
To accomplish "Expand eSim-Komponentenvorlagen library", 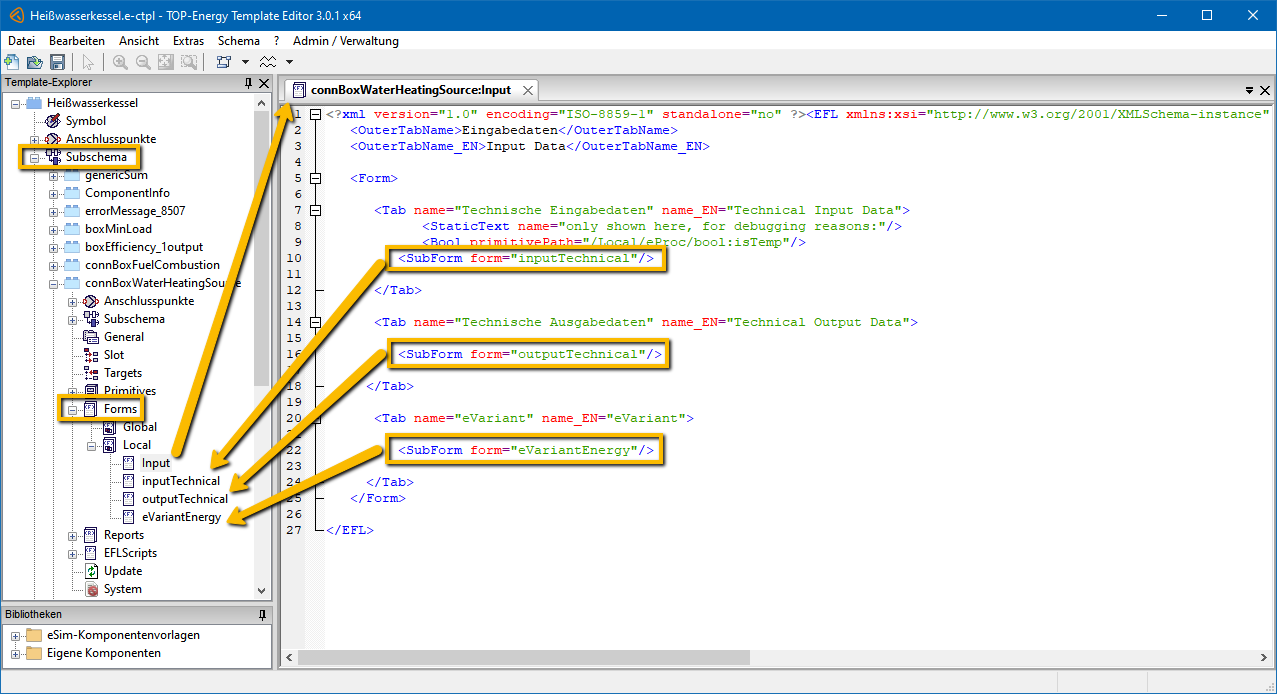I will [x=15, y=635].
